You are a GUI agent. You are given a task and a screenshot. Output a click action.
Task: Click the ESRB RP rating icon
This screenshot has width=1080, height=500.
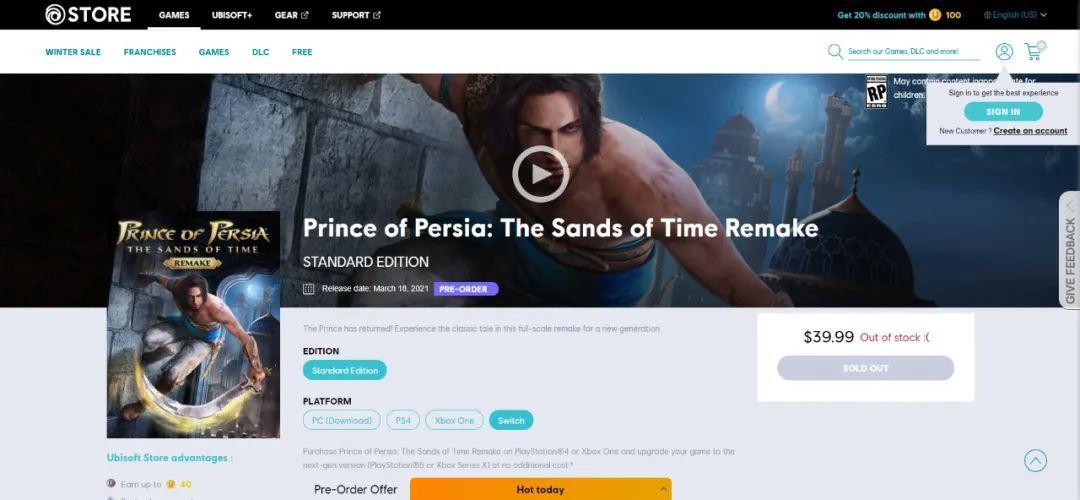[x=876, y=92]
